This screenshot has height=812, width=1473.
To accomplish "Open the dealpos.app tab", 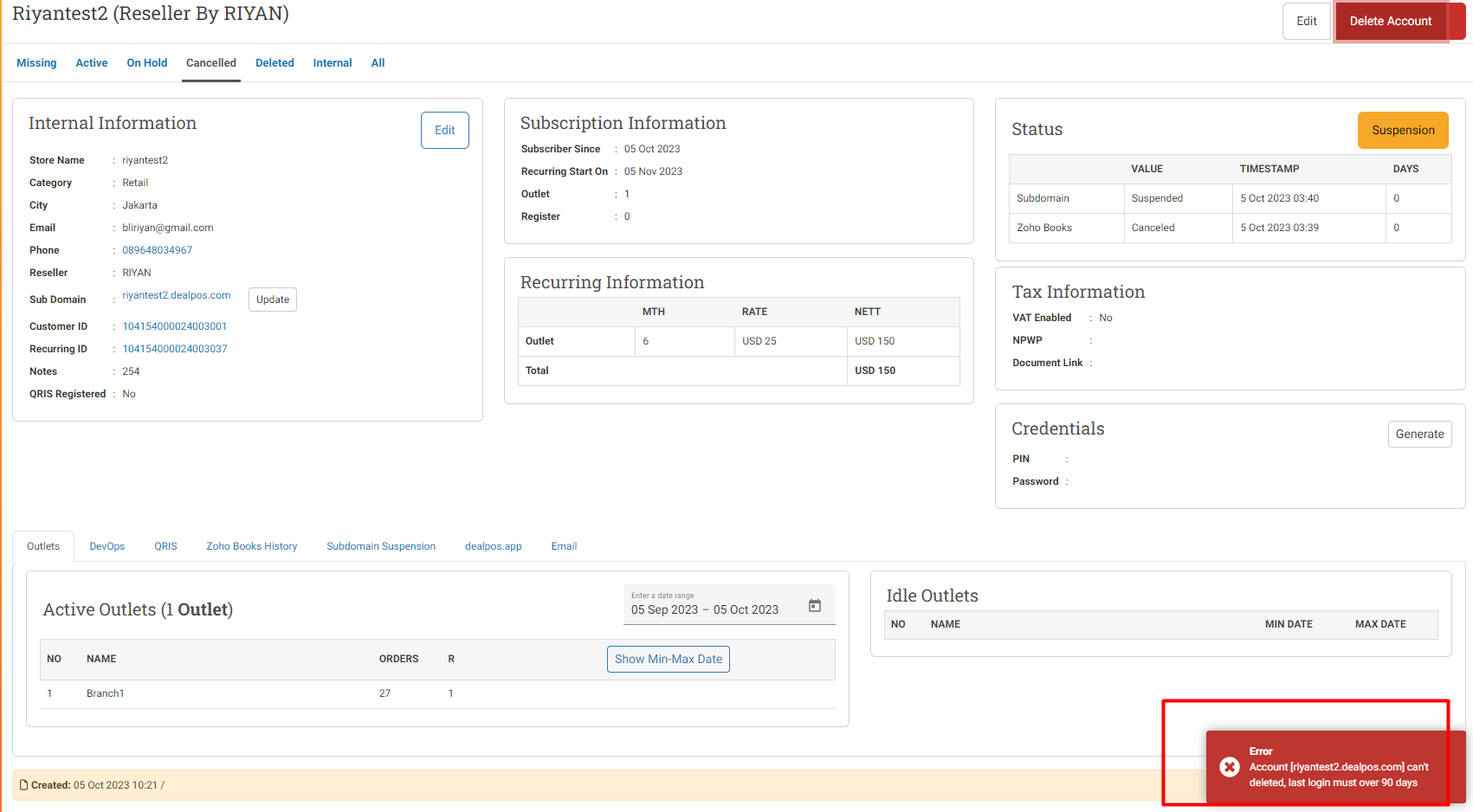I will click(x=494, y=546).
